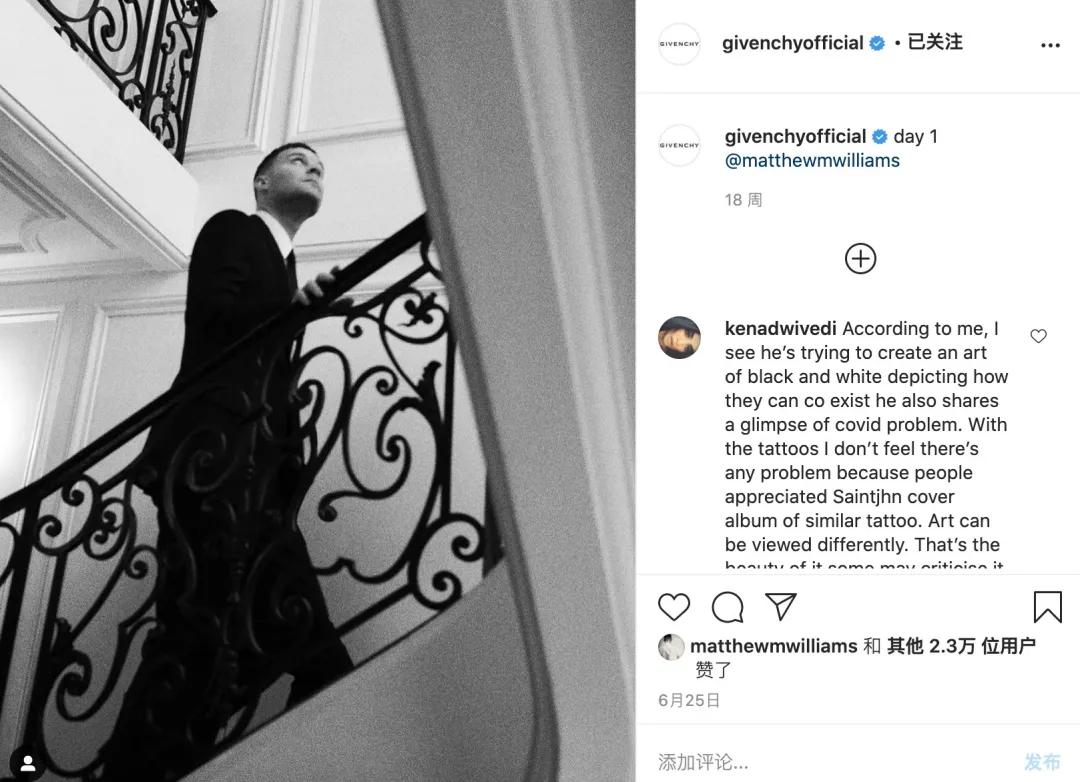
Task: Like kenadwivedi's comment with small heart
Action: [x=1039, y=336]
